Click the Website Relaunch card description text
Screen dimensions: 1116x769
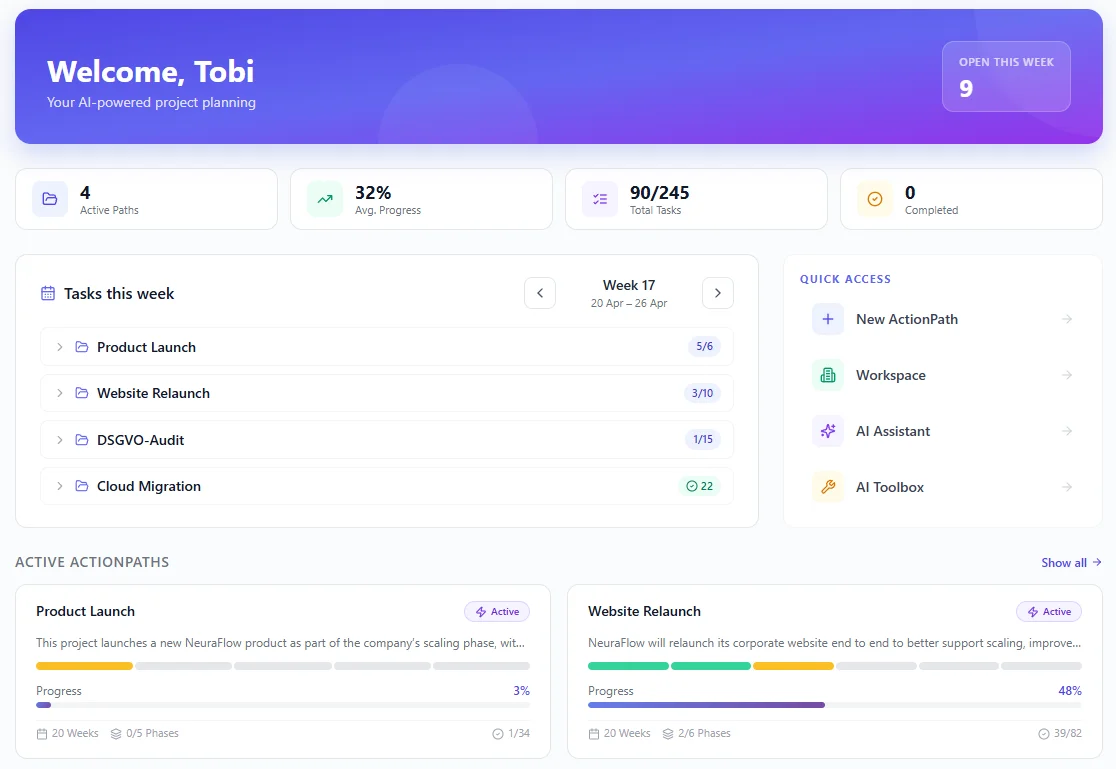click(x=834, y=643)
